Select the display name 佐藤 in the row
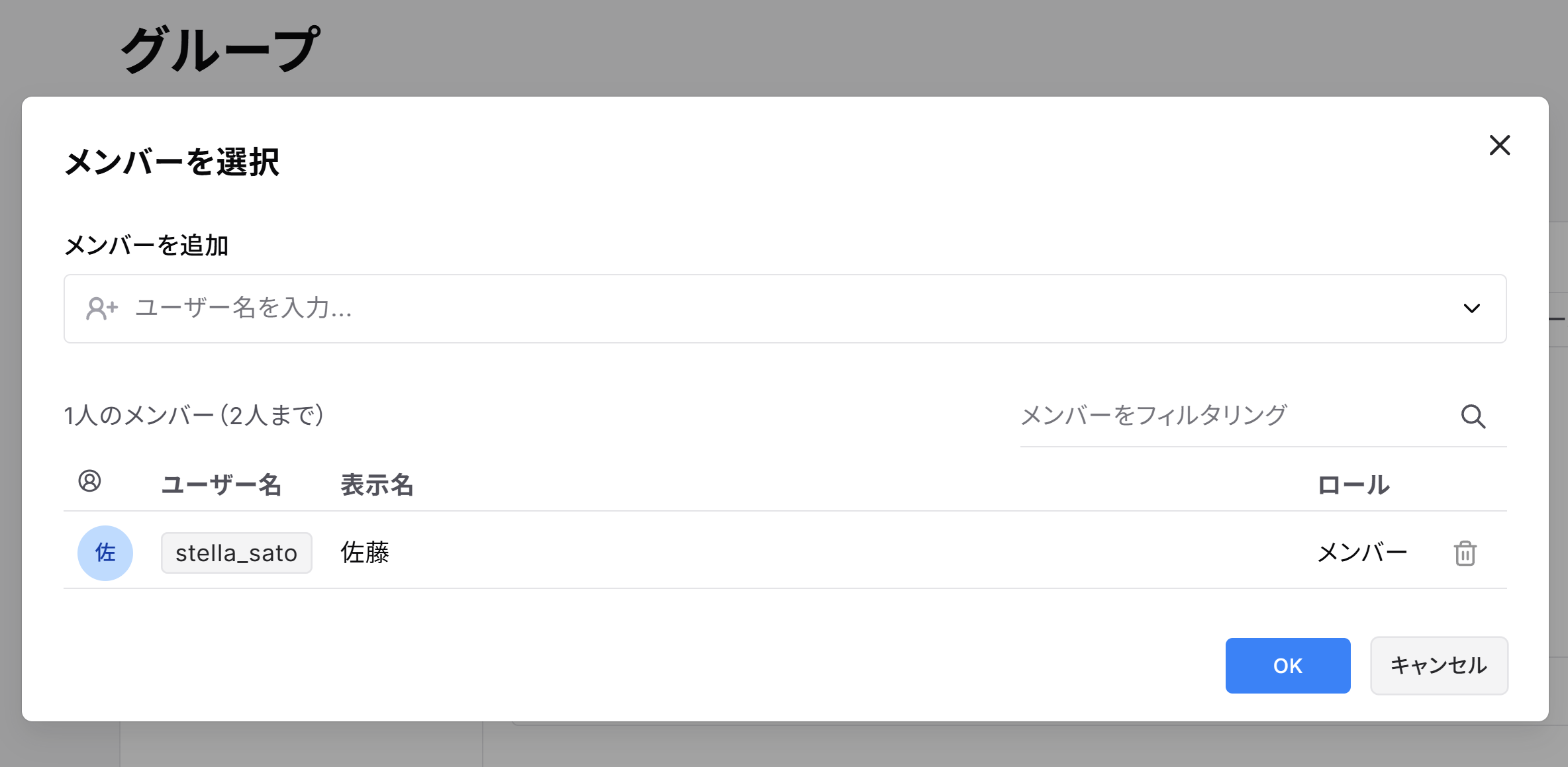The width and height of the screenshot is (1568, 767). pyautogui.click(x=365, y=552)
